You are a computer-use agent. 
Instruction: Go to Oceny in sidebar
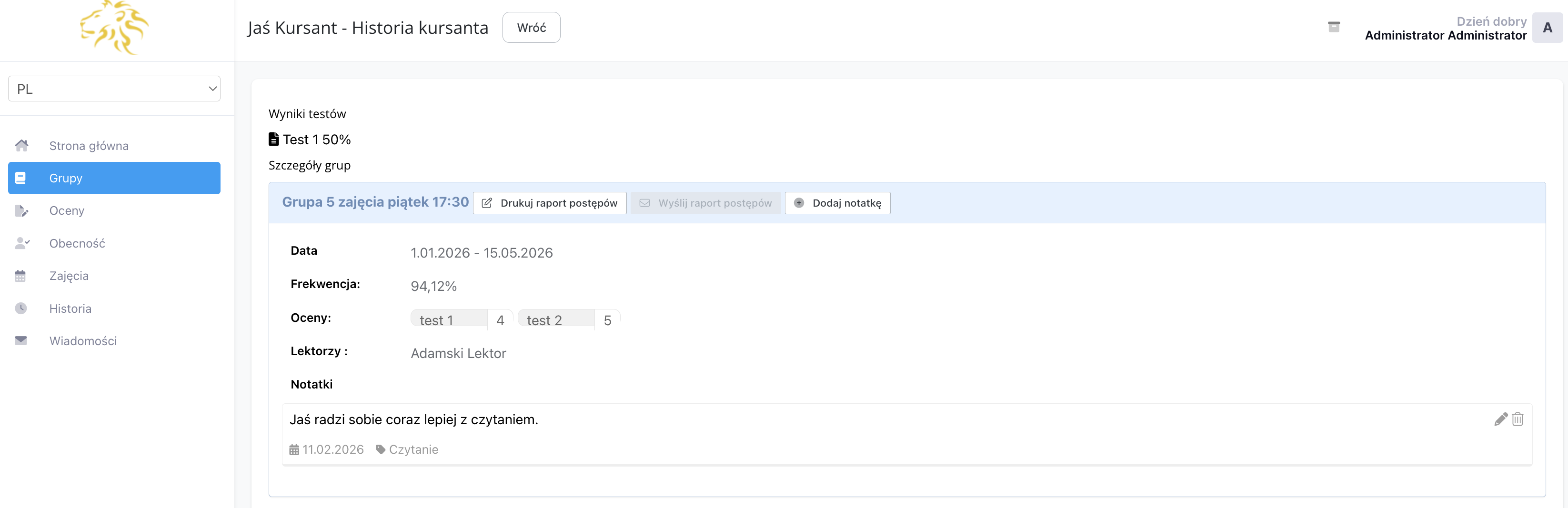67,210
